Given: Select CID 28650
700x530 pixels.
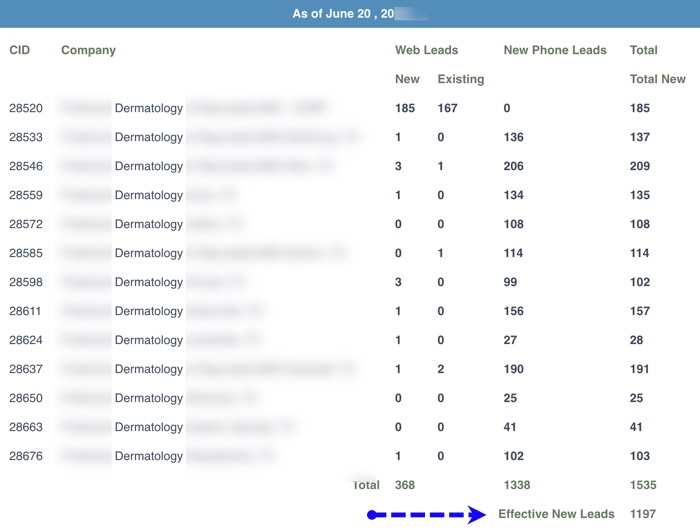Looking at the screenshot, I should coord(26,398).
